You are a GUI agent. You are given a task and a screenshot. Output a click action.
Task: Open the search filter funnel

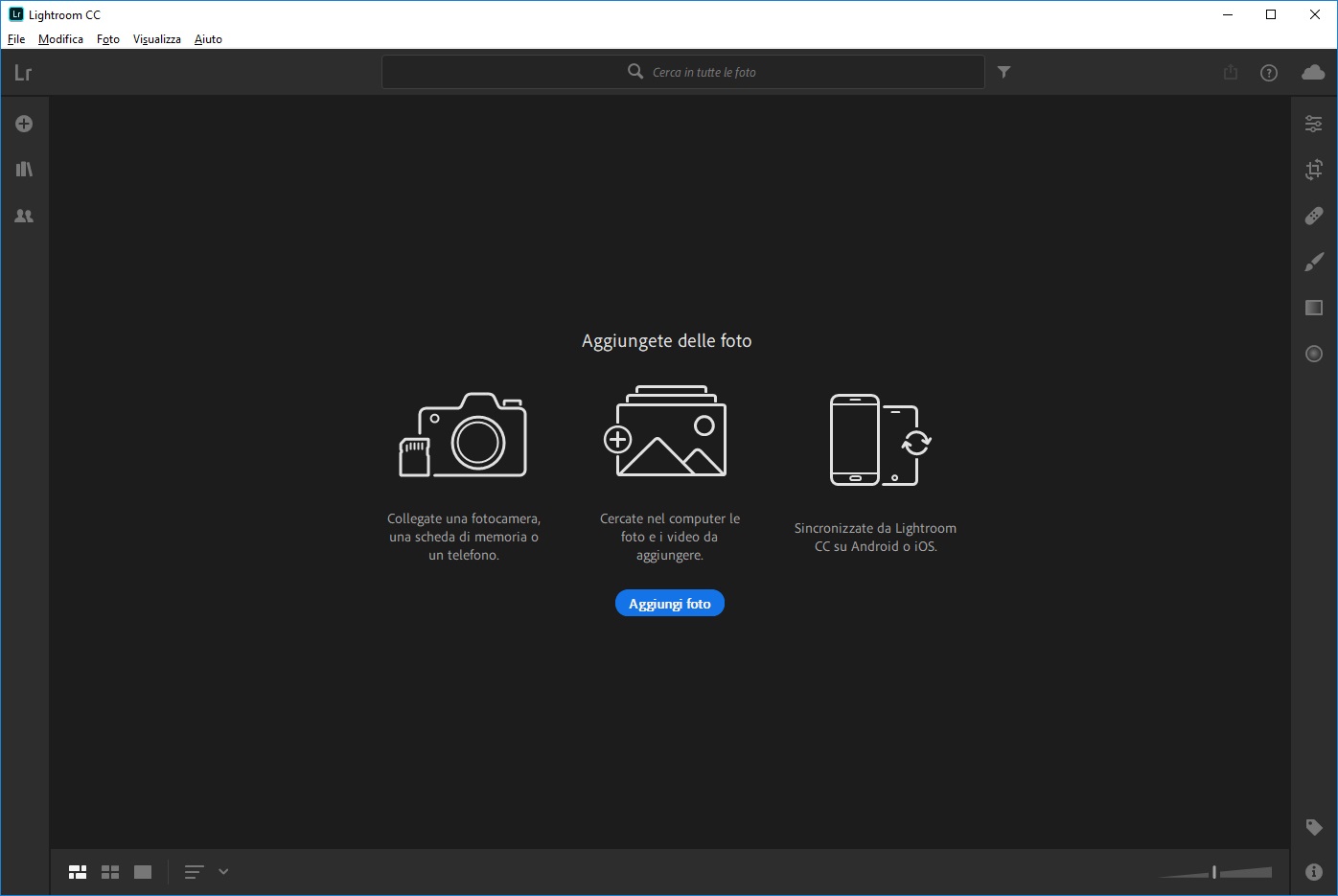pos(1003,72)
